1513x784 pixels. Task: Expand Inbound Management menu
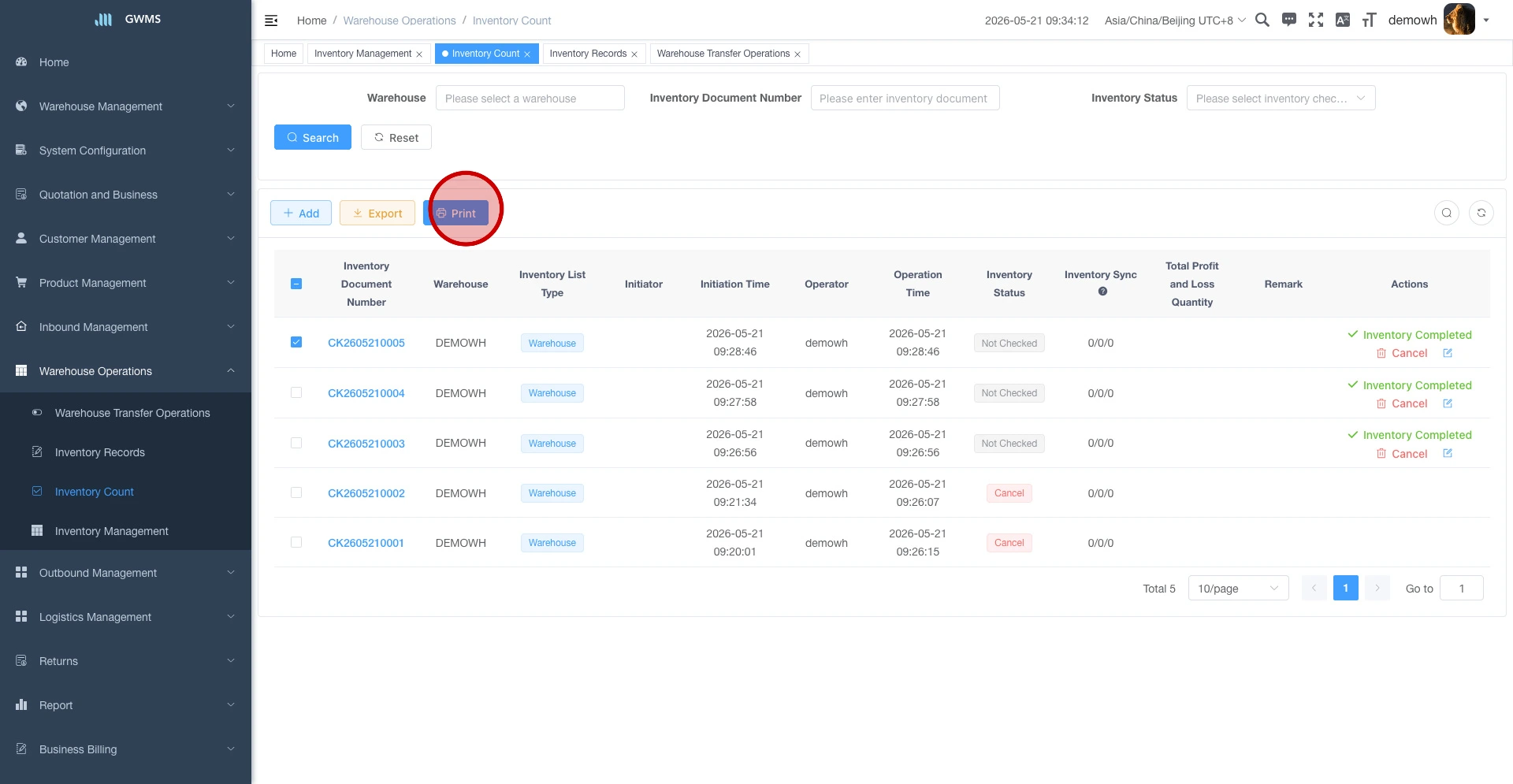click(126, 327)
